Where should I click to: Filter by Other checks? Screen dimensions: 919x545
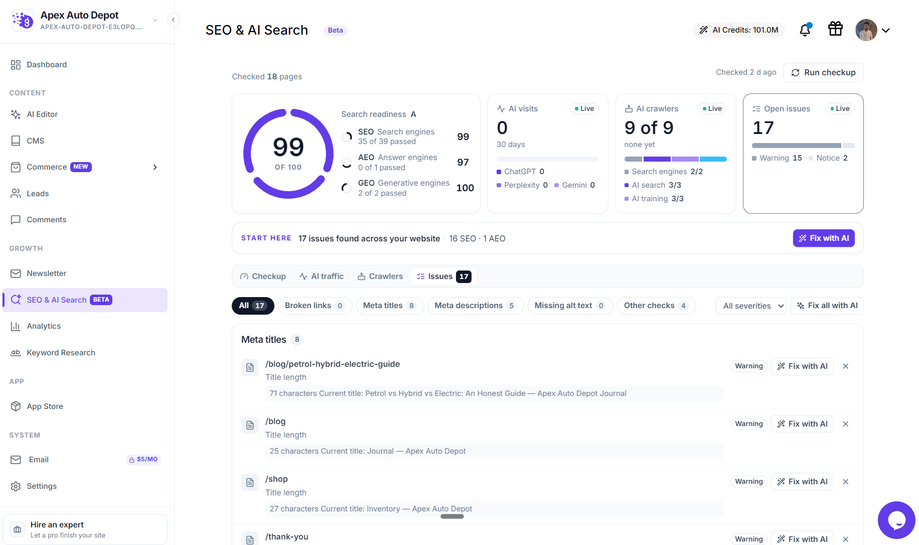point(656,306)
